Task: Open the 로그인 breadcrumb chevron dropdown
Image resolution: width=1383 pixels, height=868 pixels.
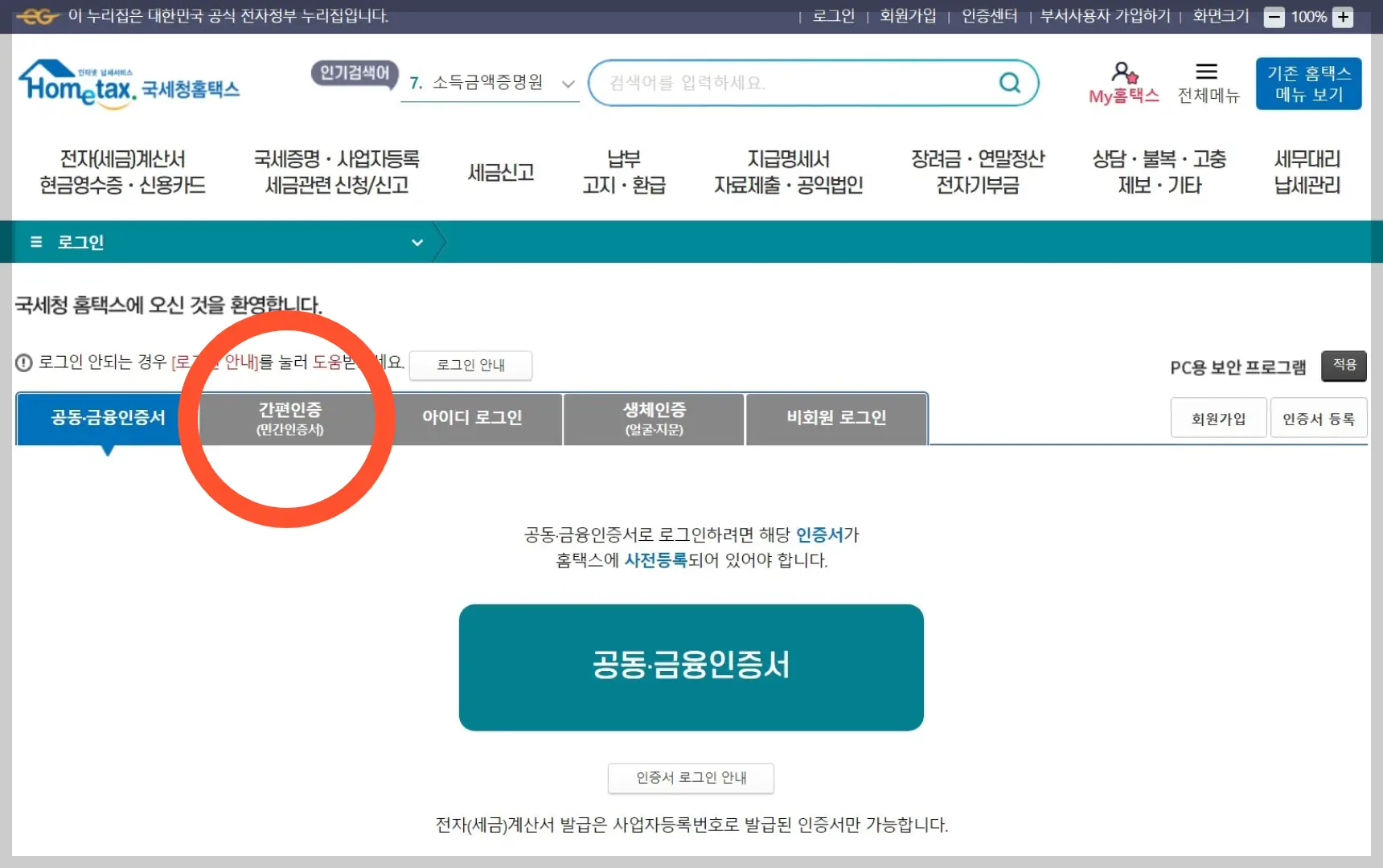Action: pyautogui.click(x=417, y=242)
